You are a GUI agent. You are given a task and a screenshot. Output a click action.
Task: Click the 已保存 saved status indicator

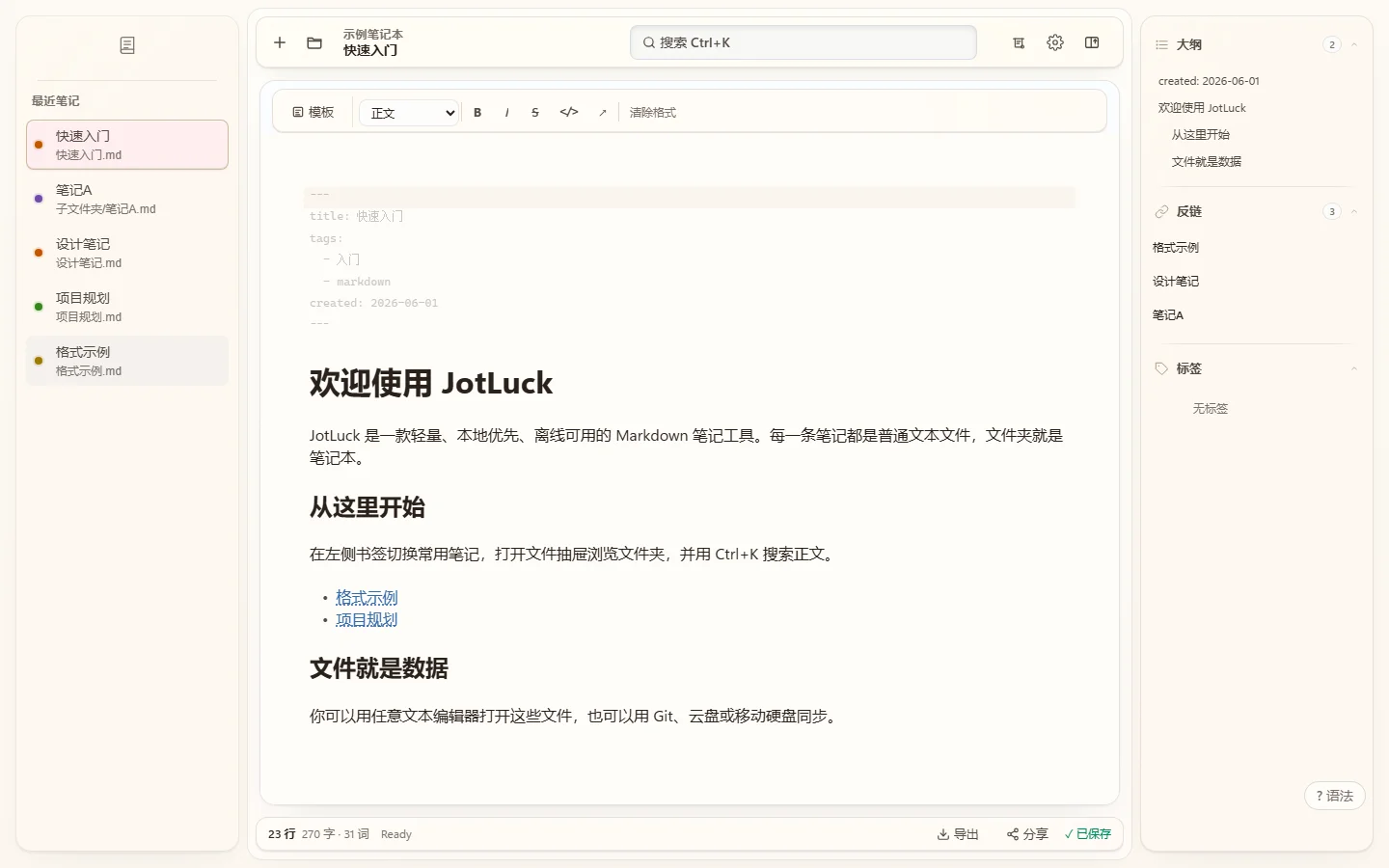click(1088, 834)
